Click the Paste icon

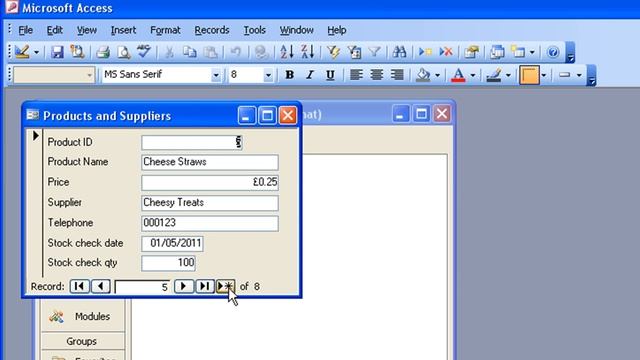[x=210, y=52]
